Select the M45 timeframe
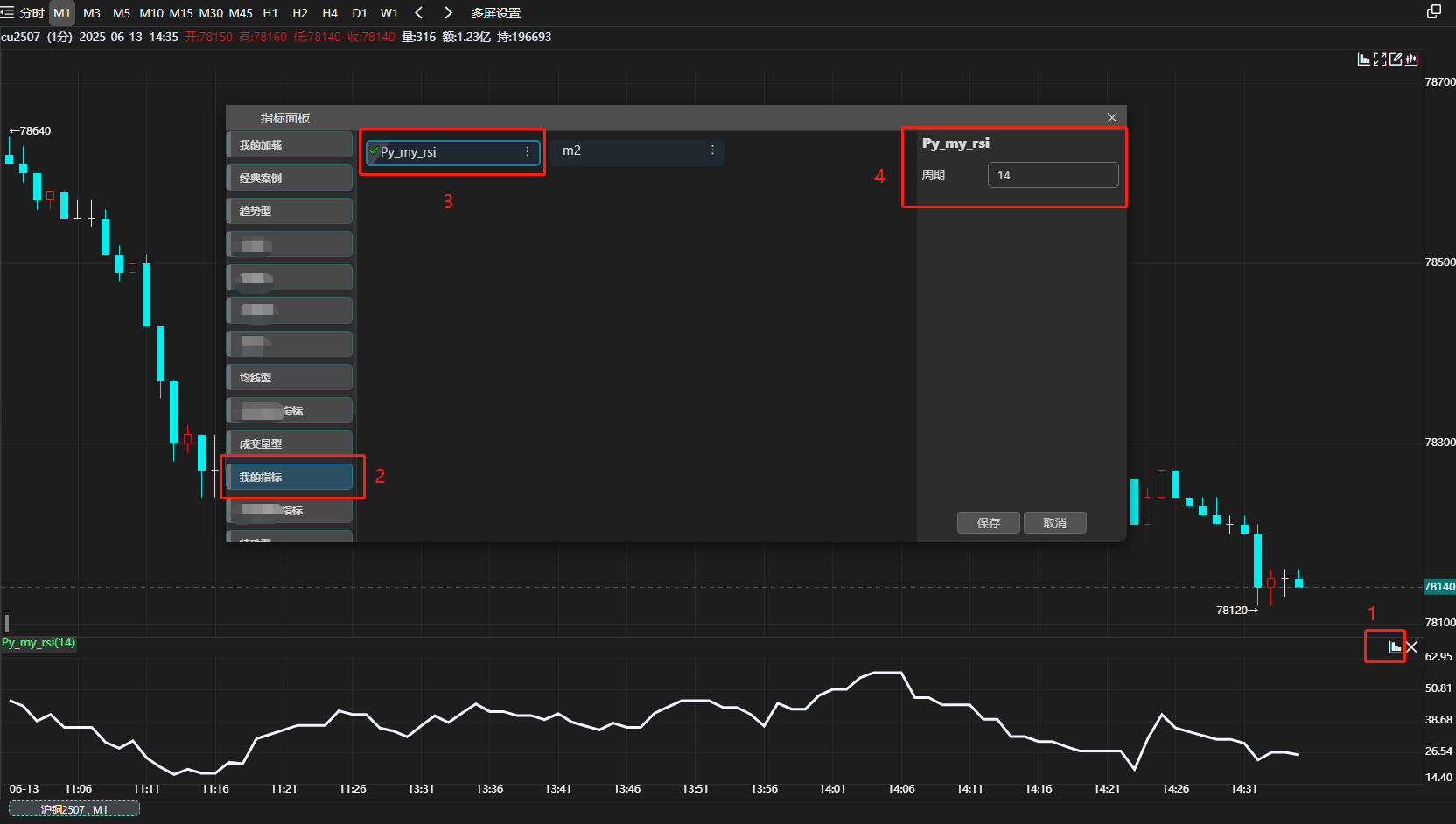The width and height of the screenshot is (1456, 824). coord(241,13)
